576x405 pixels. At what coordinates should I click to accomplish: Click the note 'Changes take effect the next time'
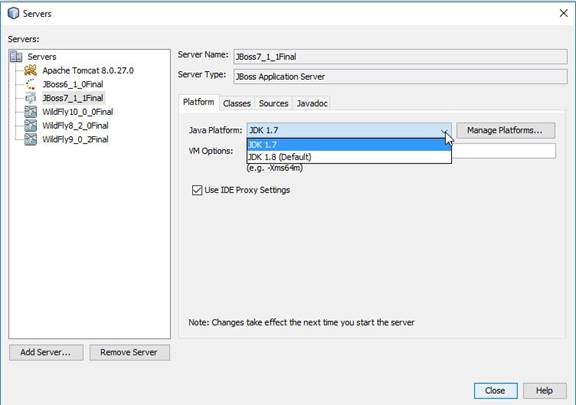click(301, 323)
